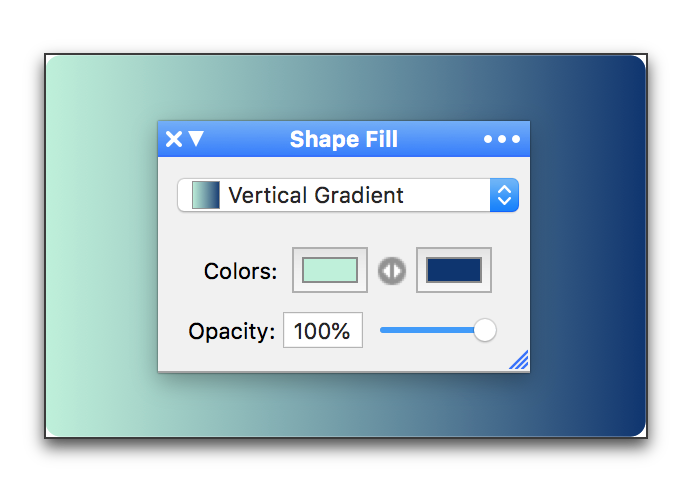692x491 pixels.
Task: Click the Opacity 100% text field
Action: [x=323, y=330]
